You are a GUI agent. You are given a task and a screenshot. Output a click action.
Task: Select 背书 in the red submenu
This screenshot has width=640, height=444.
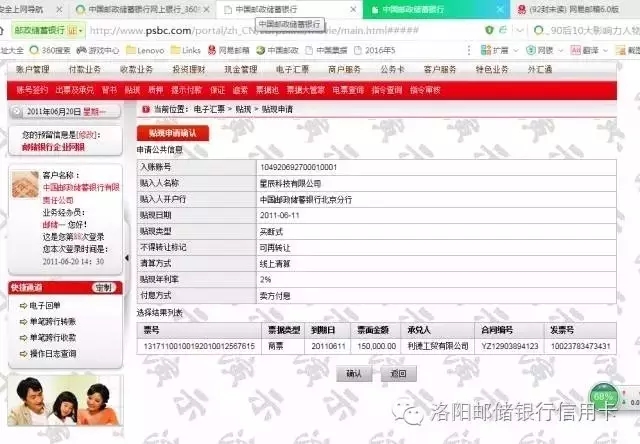coord(109,90)
